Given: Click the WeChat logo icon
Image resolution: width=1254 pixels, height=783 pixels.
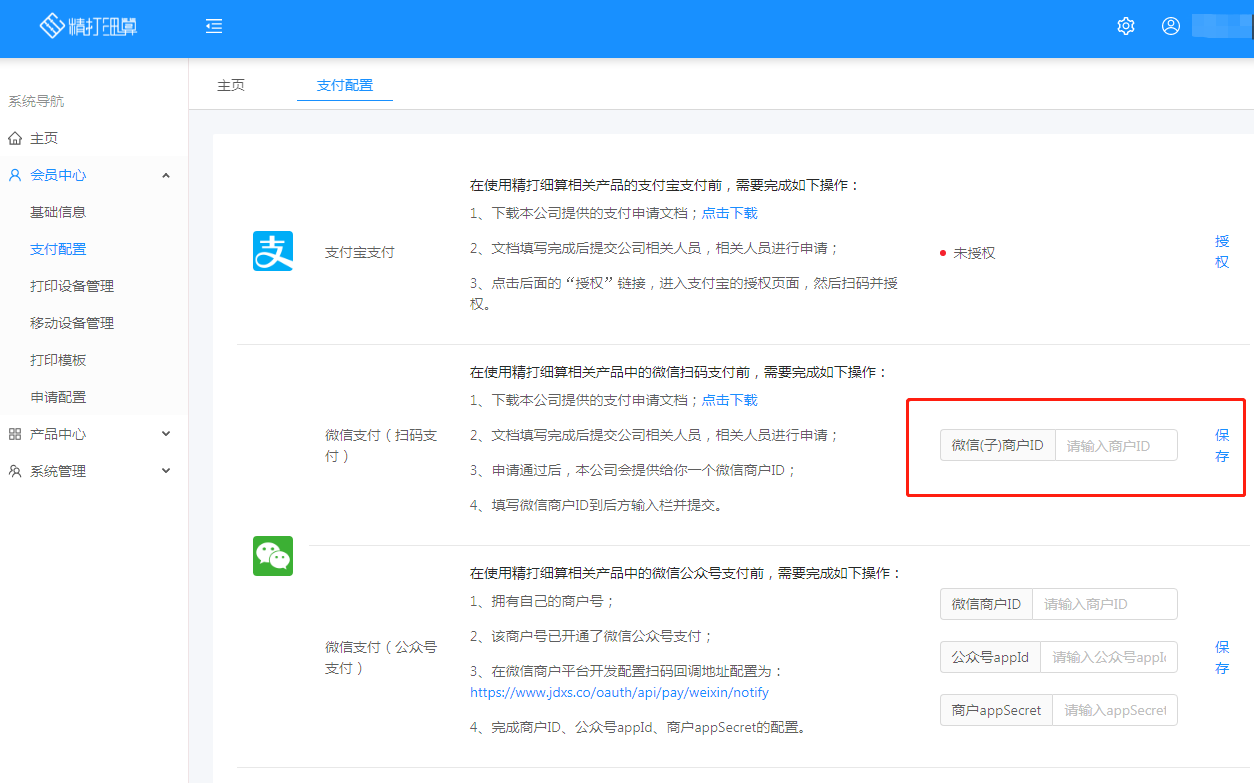Looking at the screenshot, I should 273,556.
